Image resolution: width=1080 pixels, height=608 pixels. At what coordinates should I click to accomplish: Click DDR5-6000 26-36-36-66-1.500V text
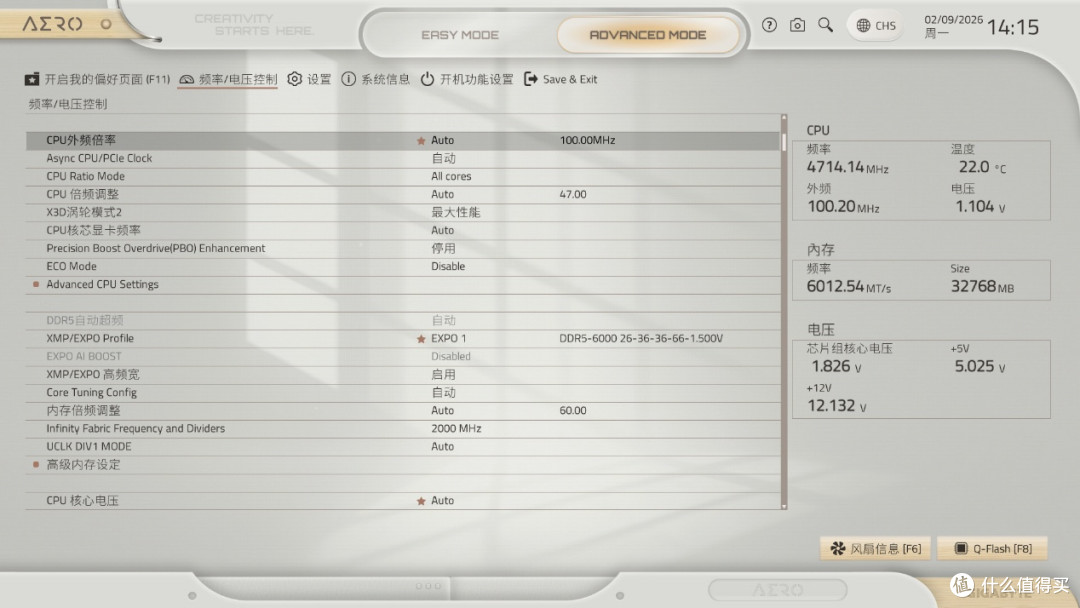click(x=641, y=339)
